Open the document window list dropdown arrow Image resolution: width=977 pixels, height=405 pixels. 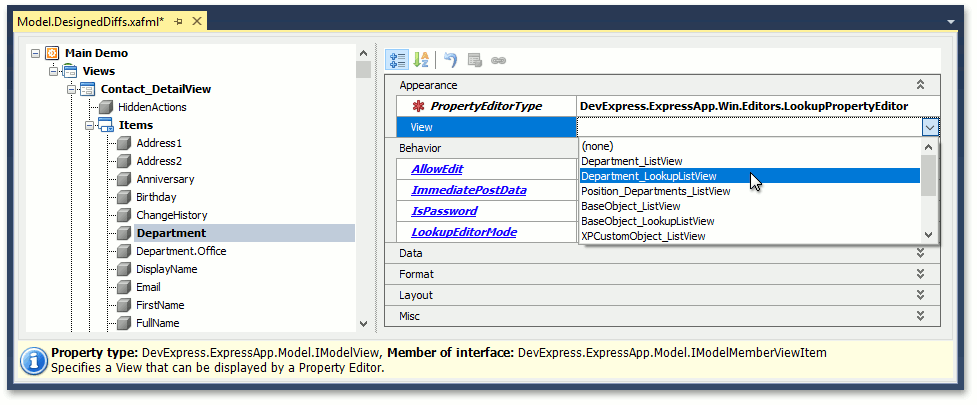click(950, 22)
